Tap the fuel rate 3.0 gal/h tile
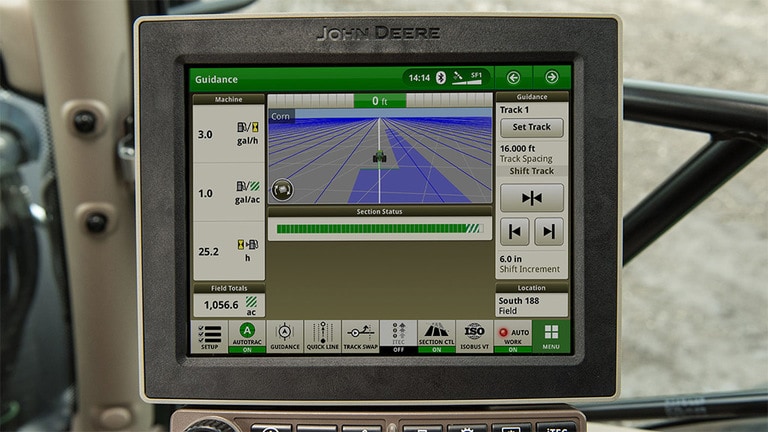768x432 pixels. coord(229,134)
